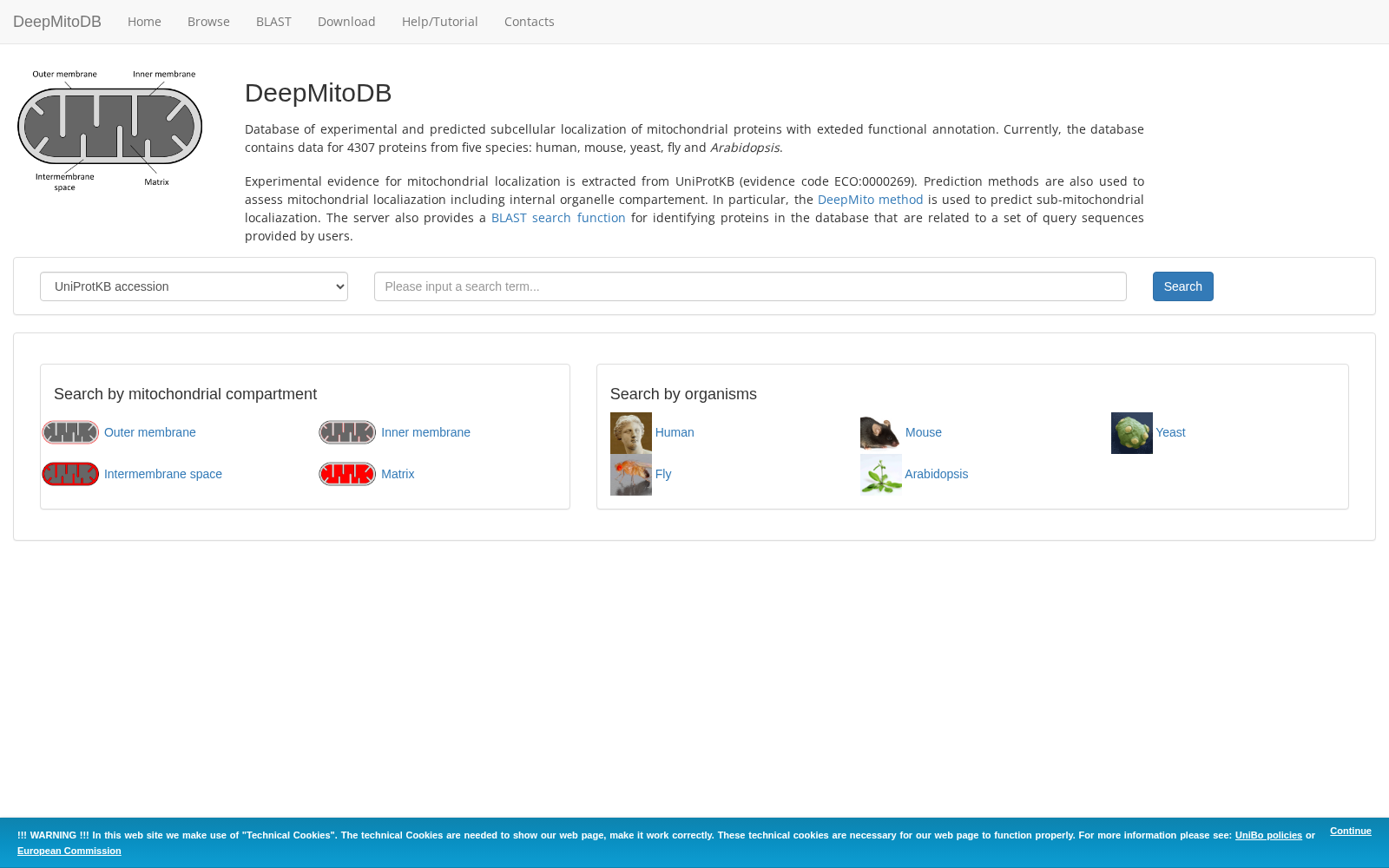Click the mitochondrion diagram image

110,130
